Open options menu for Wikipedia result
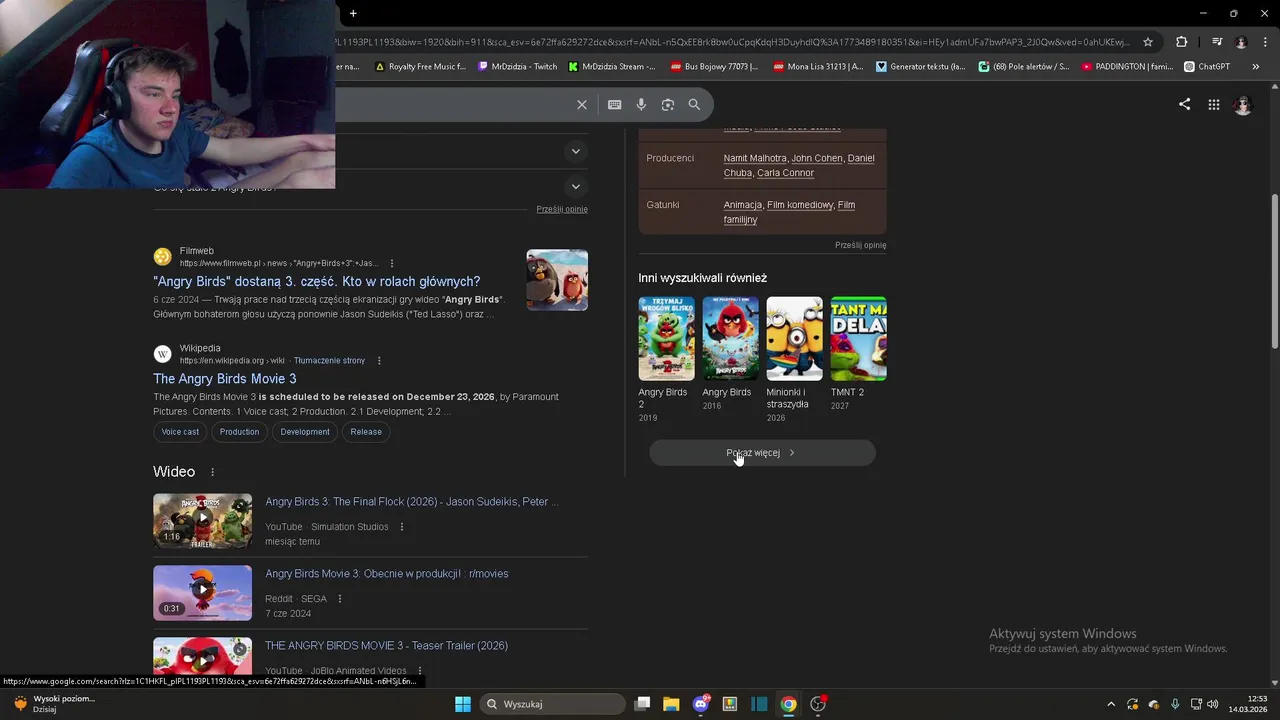The width and height of the screenshot is (1280, 720). tap(379, 360)
